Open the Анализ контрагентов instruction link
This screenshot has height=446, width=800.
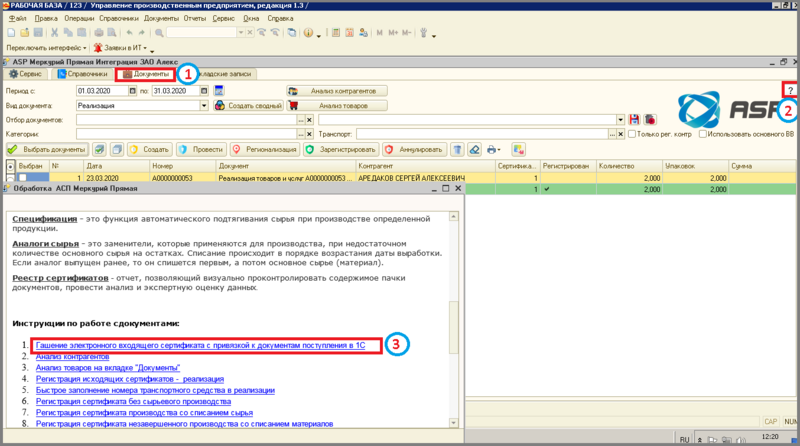pyautogui.click(x=71, y=356)
